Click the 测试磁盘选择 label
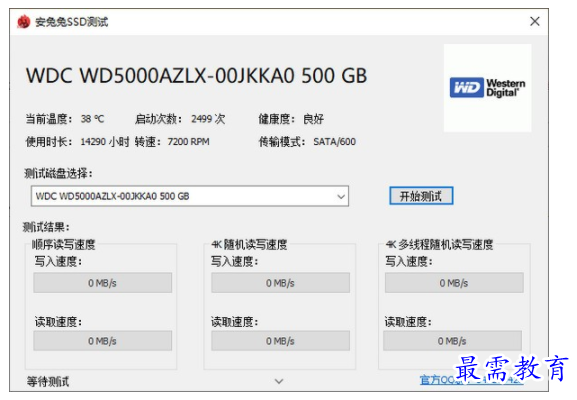Screen dimensions: 577x400 click(x=58, y=173)
